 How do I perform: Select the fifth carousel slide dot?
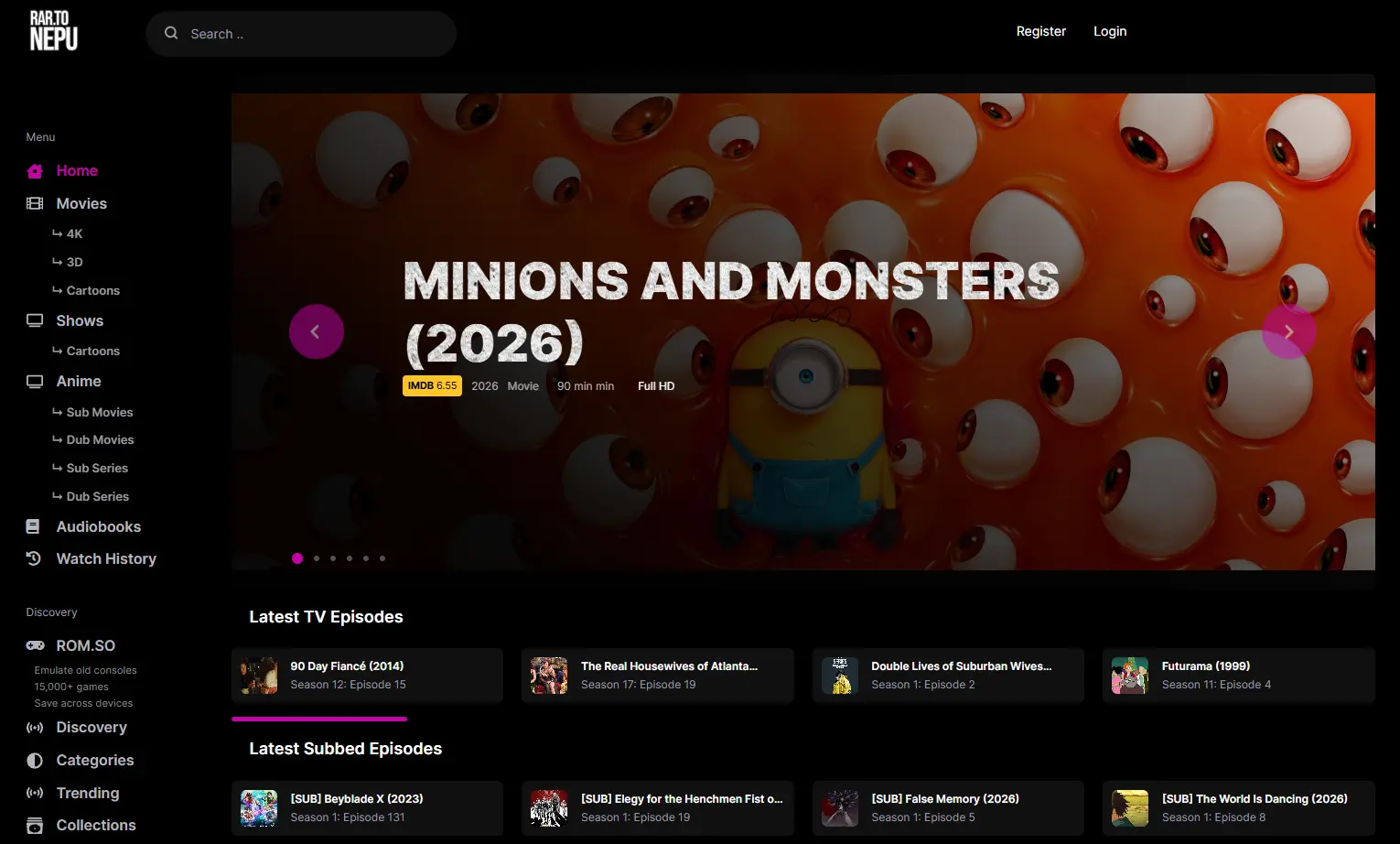[x=366, y=558]
